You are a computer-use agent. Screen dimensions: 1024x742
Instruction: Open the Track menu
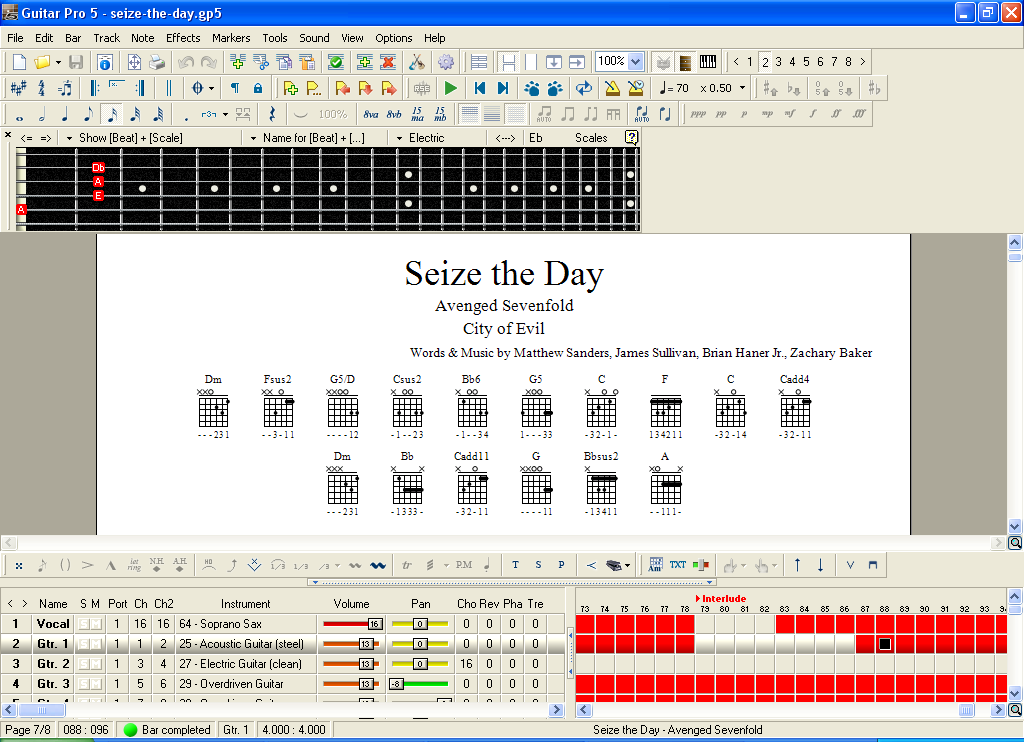(x=106, y=38)
